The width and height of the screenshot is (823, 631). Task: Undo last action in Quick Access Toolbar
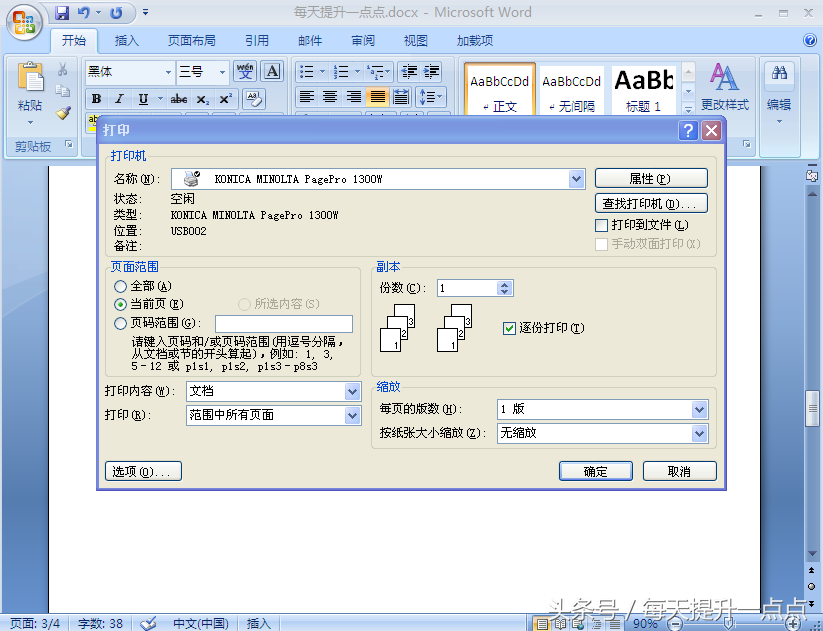(x=83, y=13)
